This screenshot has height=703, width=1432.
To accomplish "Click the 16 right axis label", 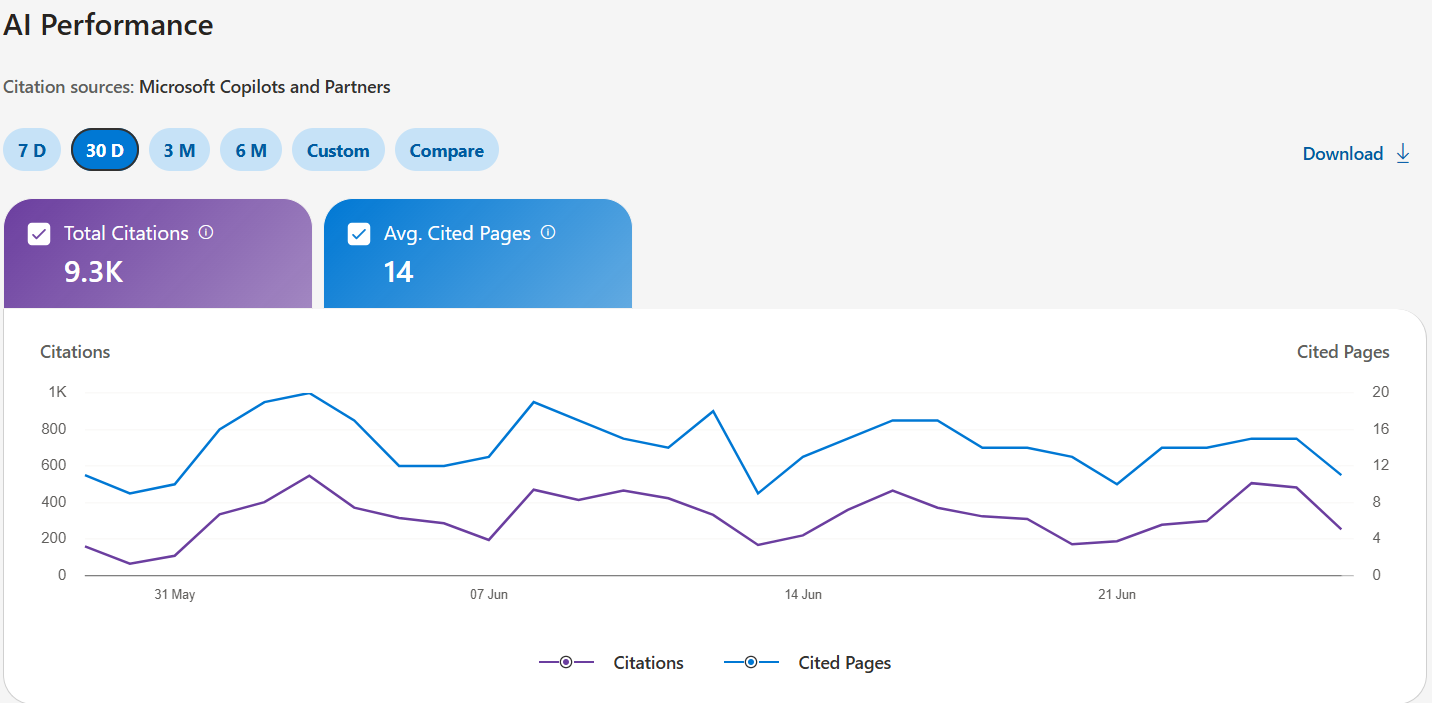I will coord(1380,429).
